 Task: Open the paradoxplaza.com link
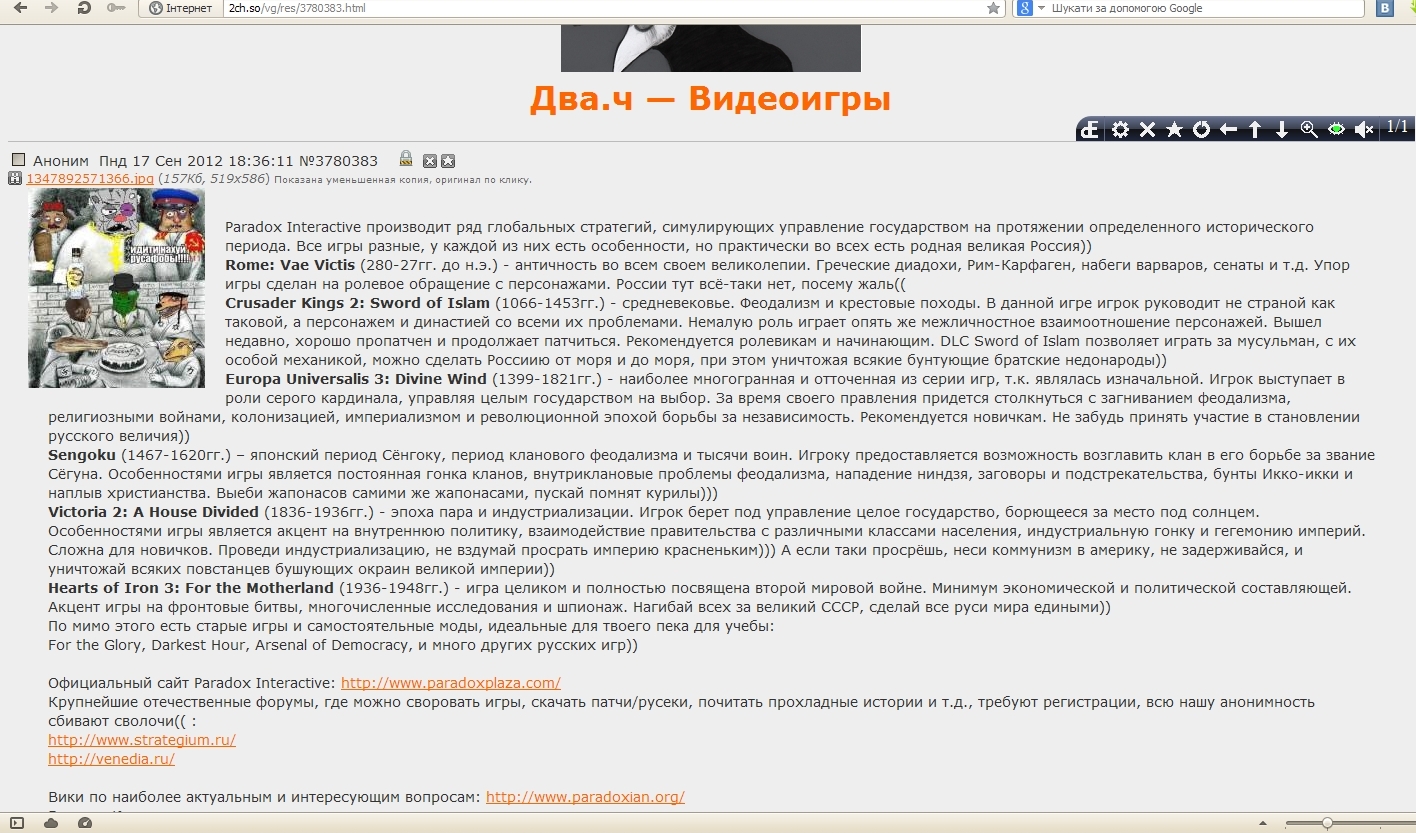pyautogui.click(x=450, y=683)
